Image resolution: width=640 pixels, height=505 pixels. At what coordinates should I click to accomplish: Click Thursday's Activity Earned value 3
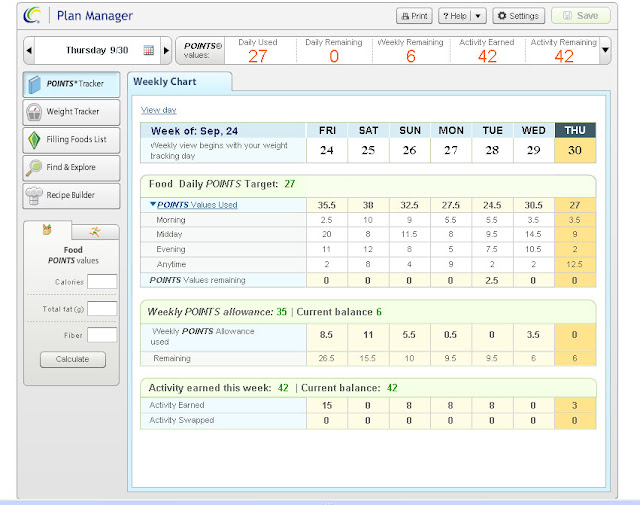tap(575, 405)
